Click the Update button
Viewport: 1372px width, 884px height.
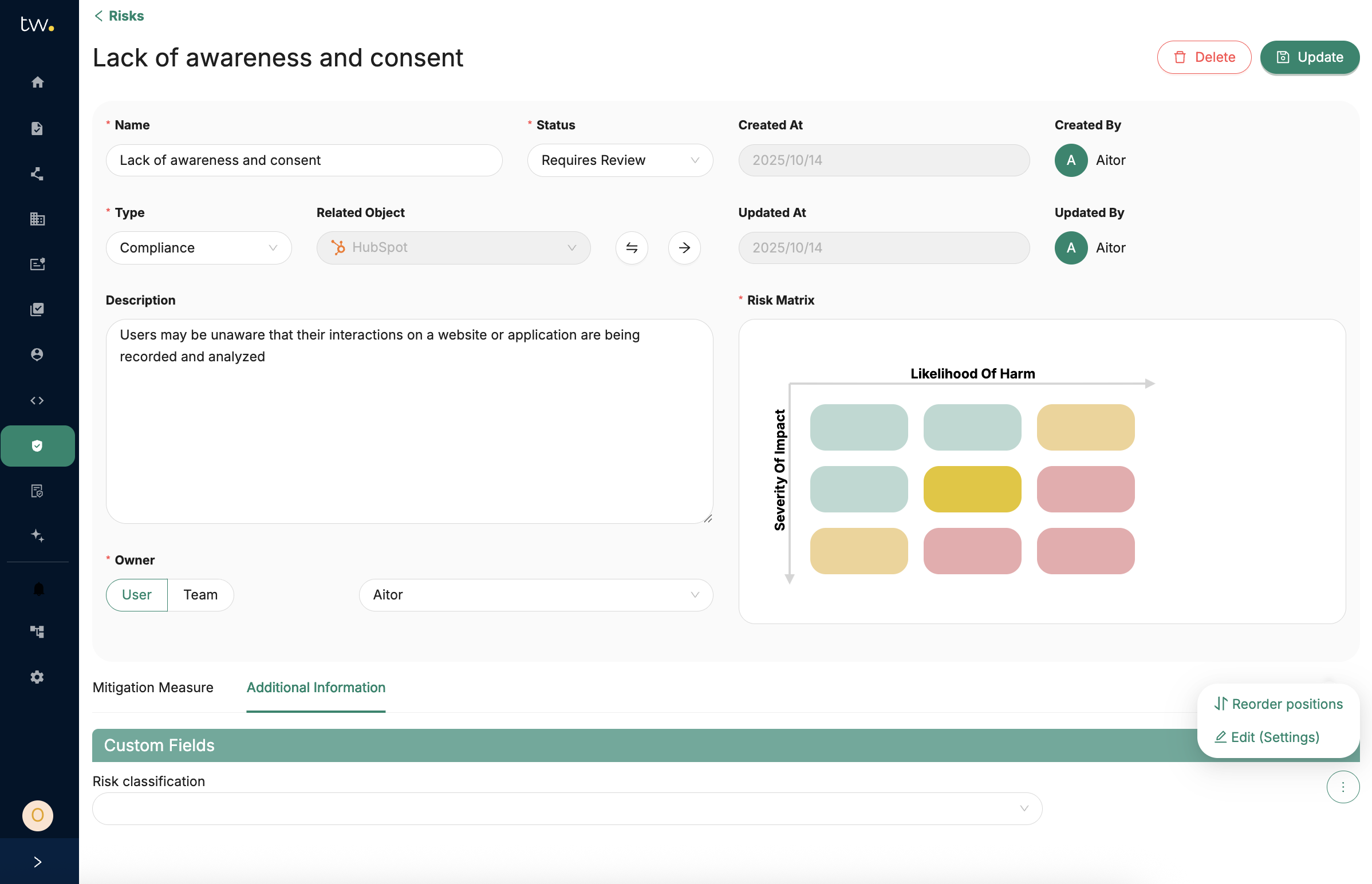click(1310, 57)
